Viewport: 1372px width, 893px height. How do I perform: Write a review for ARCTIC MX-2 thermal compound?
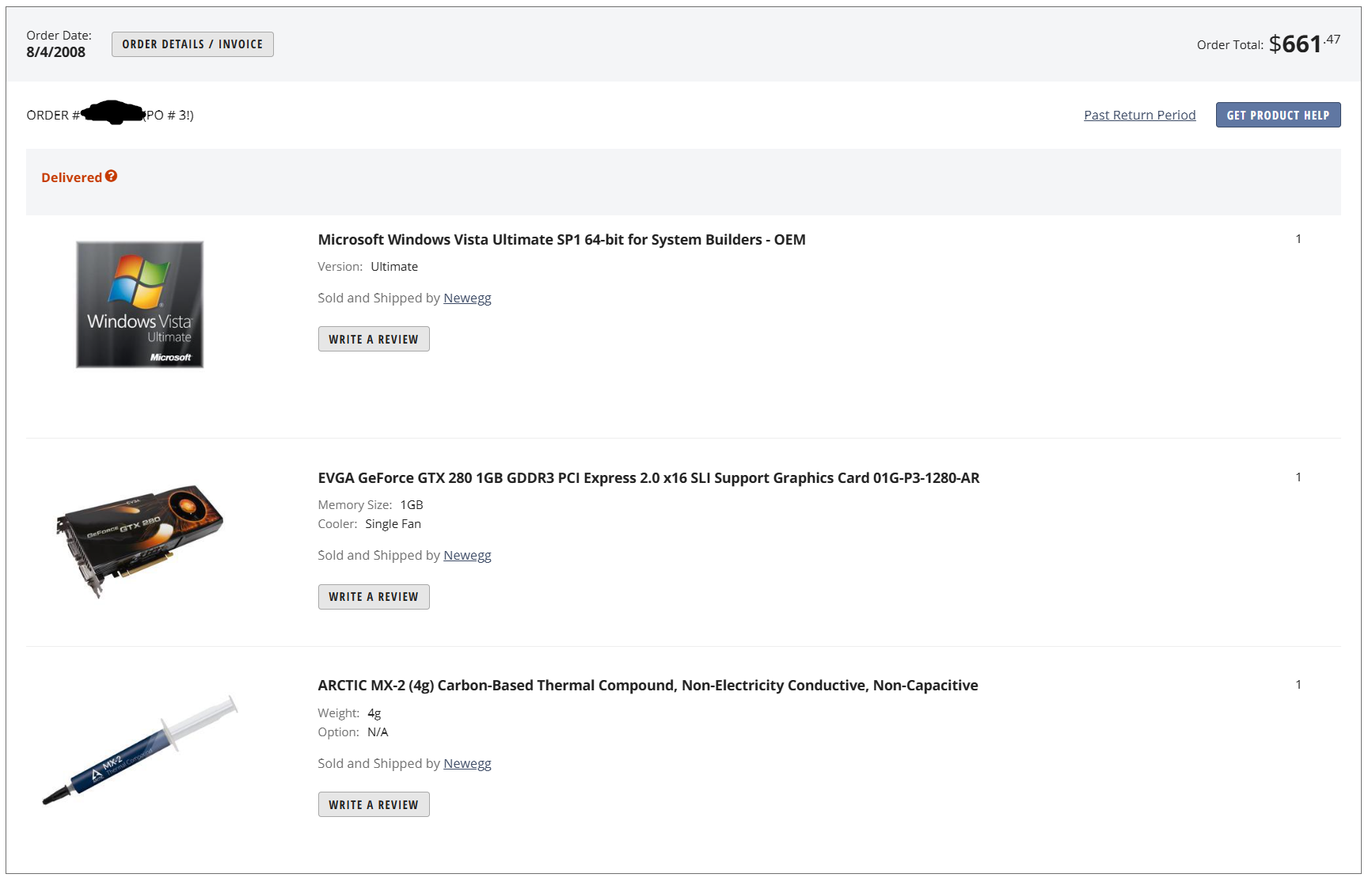point(374,804)
